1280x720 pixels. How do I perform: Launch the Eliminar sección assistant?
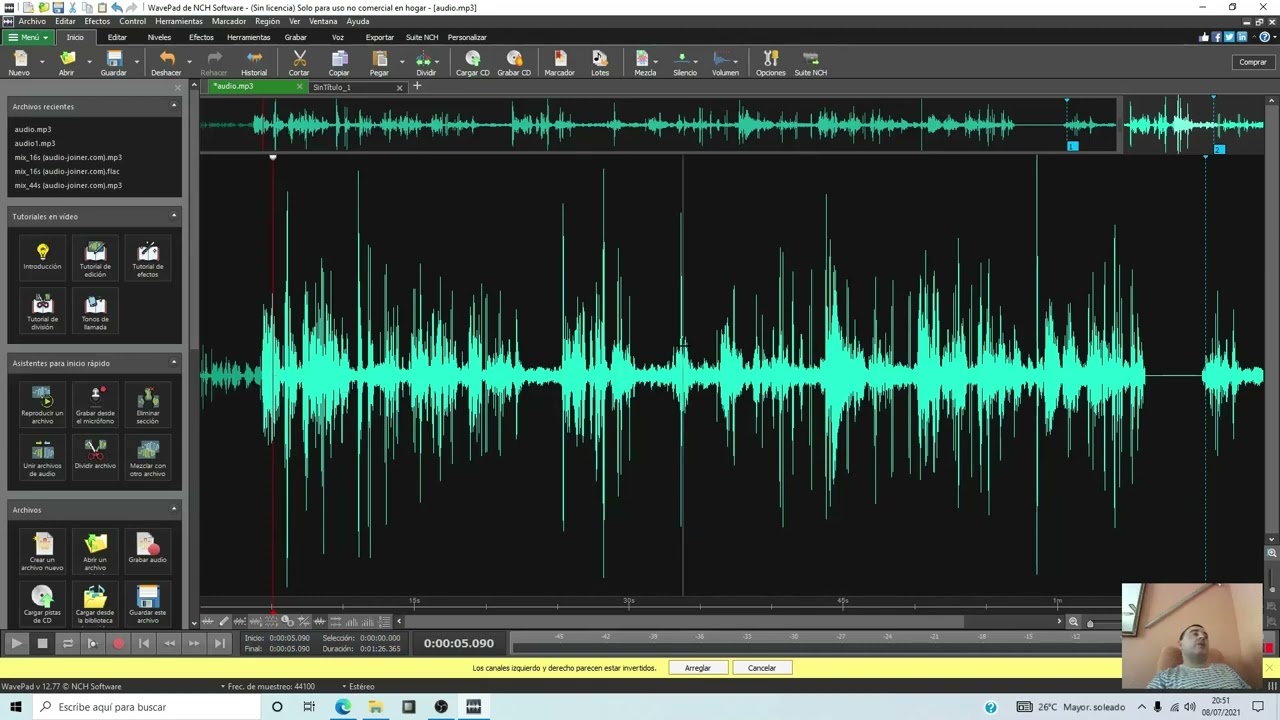pyautogui.click(x=148, y=405)
